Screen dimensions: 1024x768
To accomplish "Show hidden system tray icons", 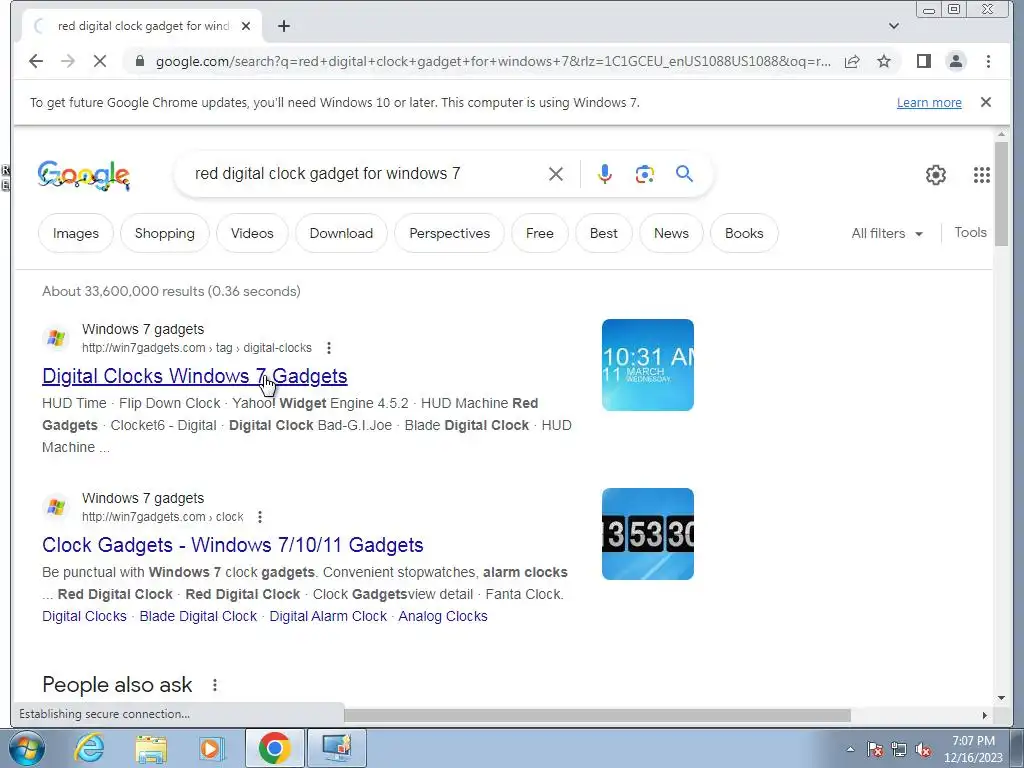I will (x=850, y=749).
